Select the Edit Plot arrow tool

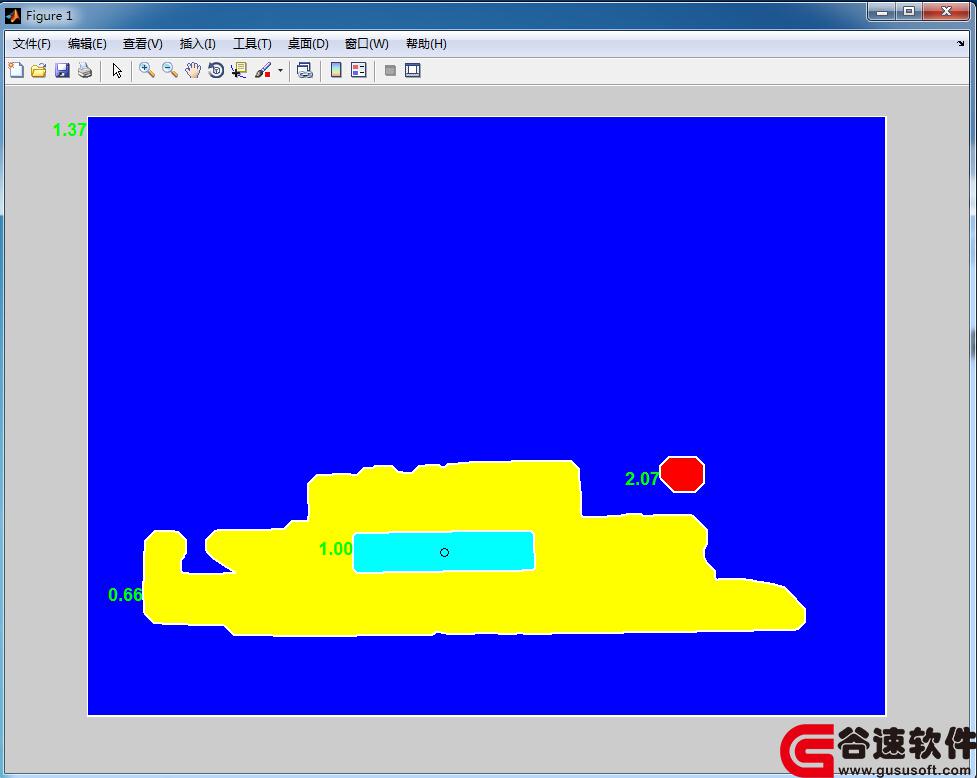coord(117,70)
